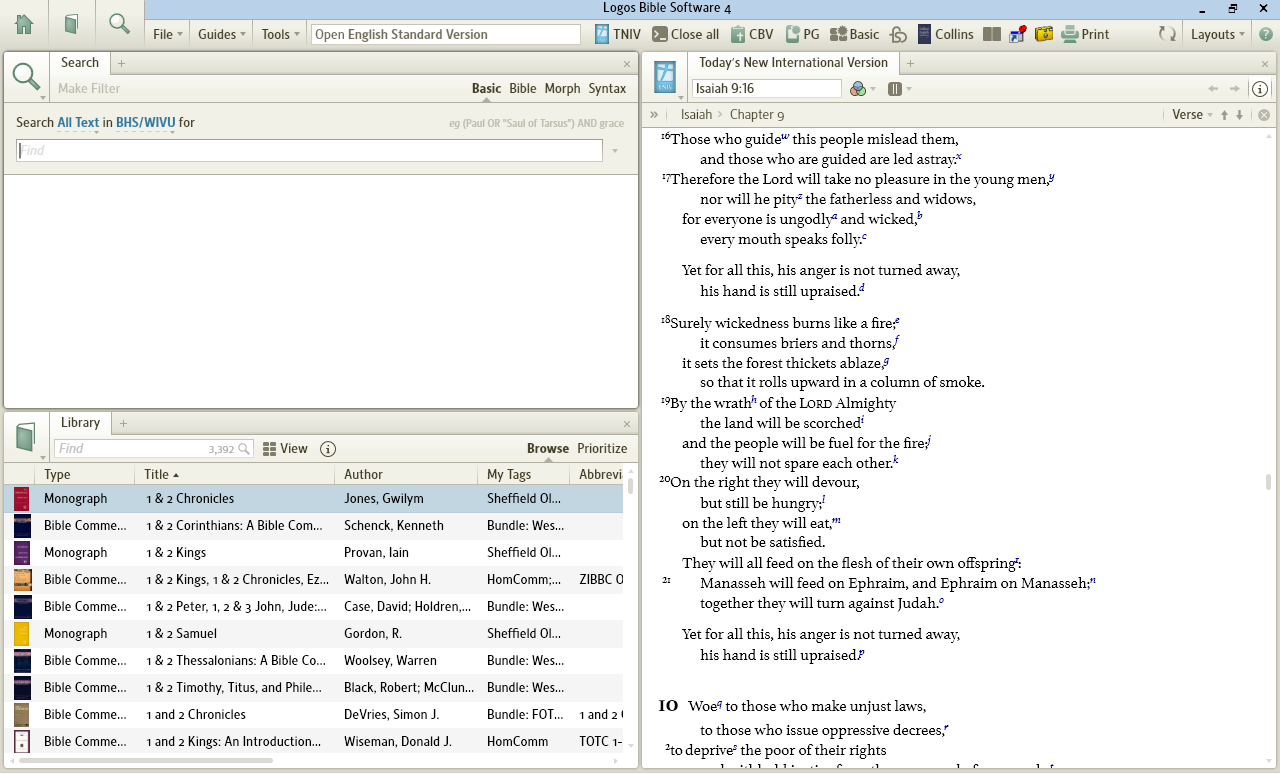
Task: Click the yellow folder shortcut icon
Action: pyautogui.click(x=1044, y=34)
